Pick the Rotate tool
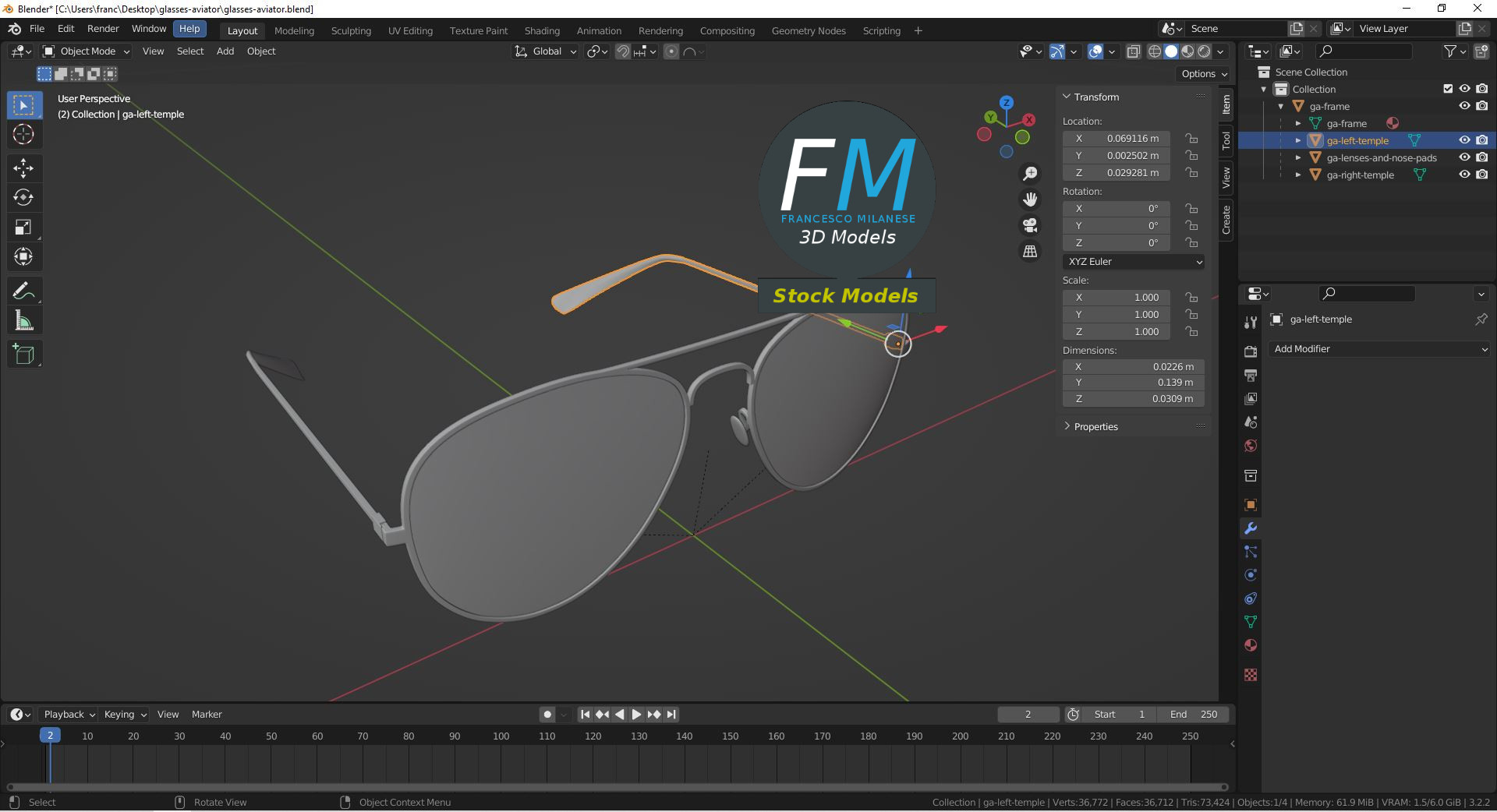Screen dimensions: 1497x812 pyautogui.click(x=24, y=197)
